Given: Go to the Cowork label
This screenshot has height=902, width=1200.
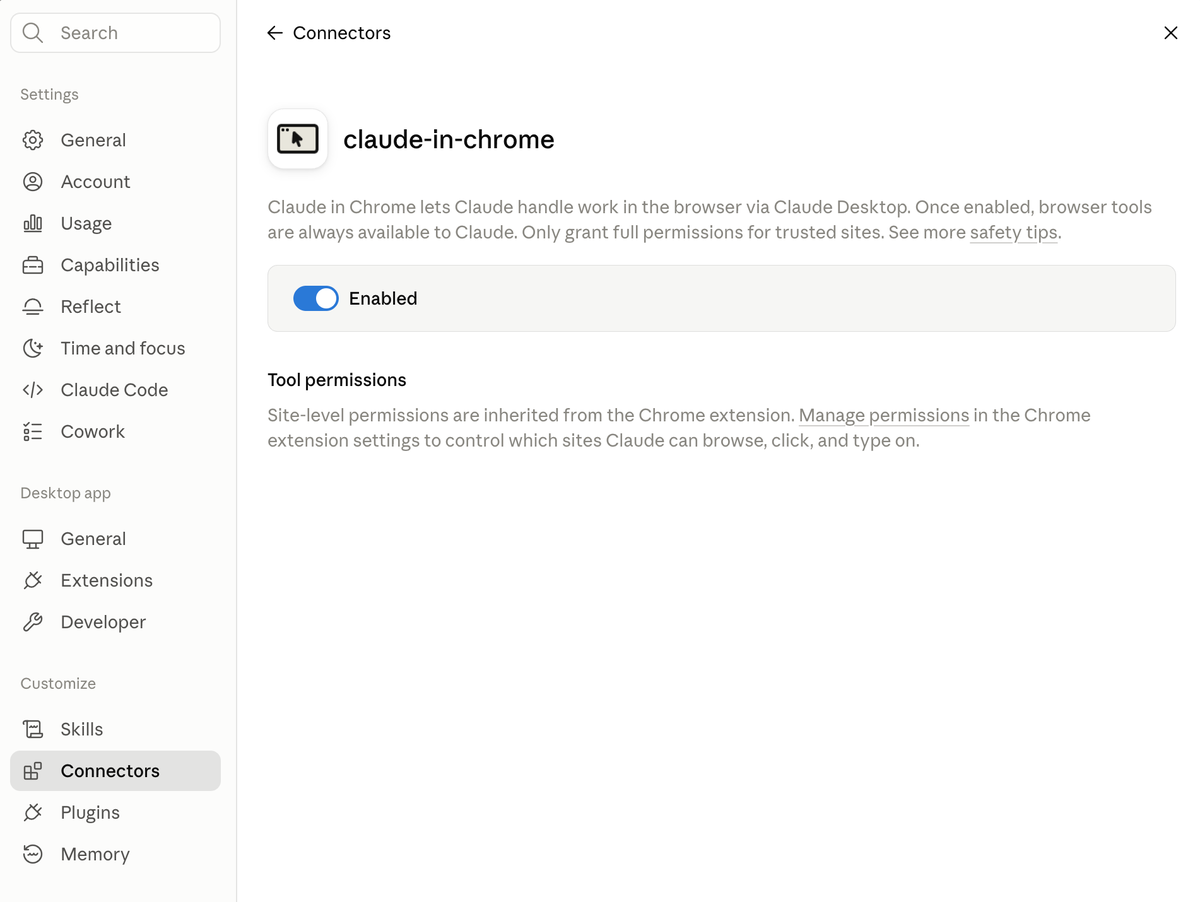Looking at the screenshot, I should click(x=92, y=432).
